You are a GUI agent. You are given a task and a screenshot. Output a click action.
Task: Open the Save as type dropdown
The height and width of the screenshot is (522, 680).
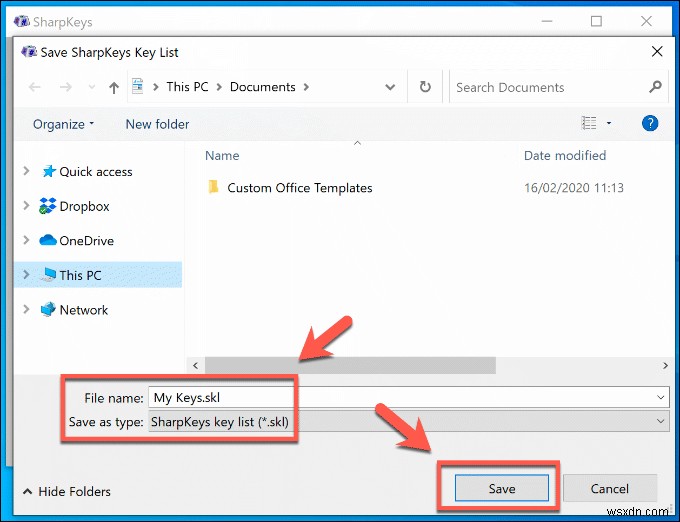[409, 421]
